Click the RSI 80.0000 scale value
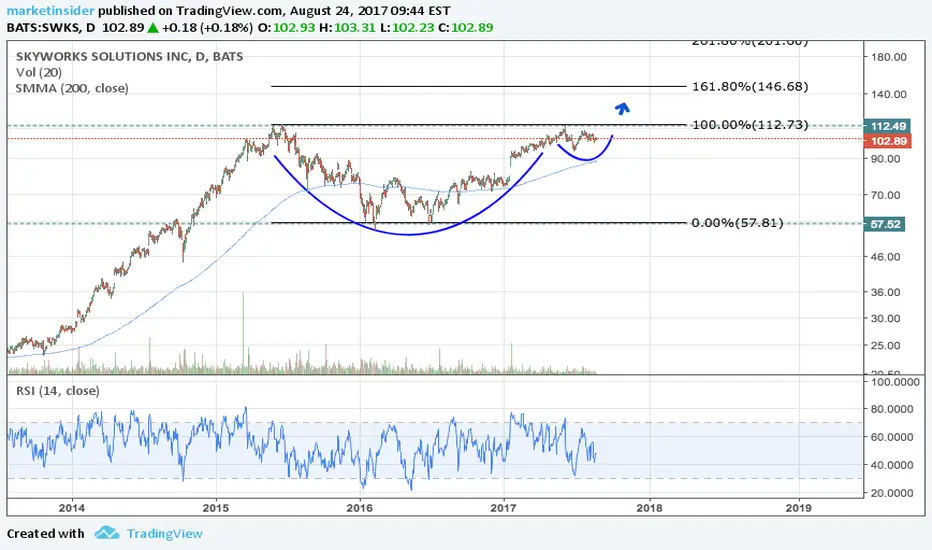The image size is (932, 550). 893,409
